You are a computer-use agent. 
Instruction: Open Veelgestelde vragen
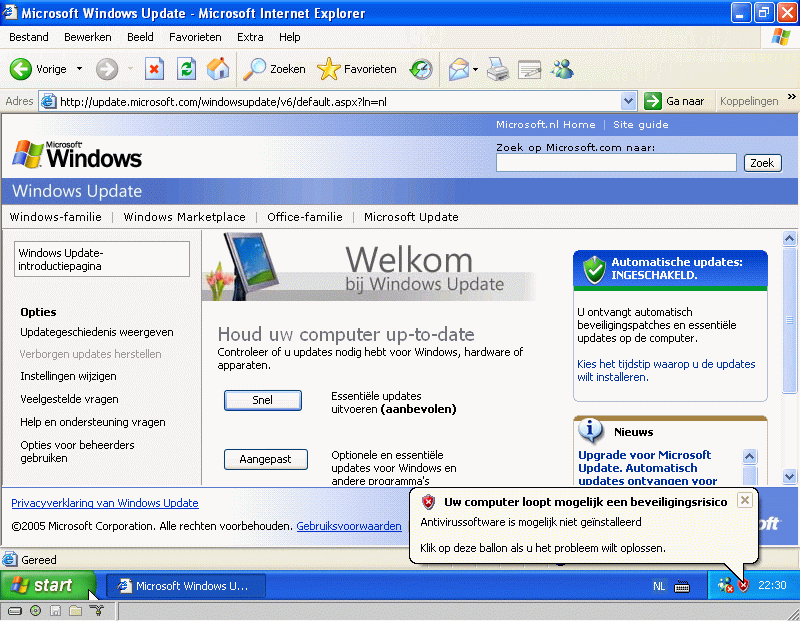click(69, 399)
